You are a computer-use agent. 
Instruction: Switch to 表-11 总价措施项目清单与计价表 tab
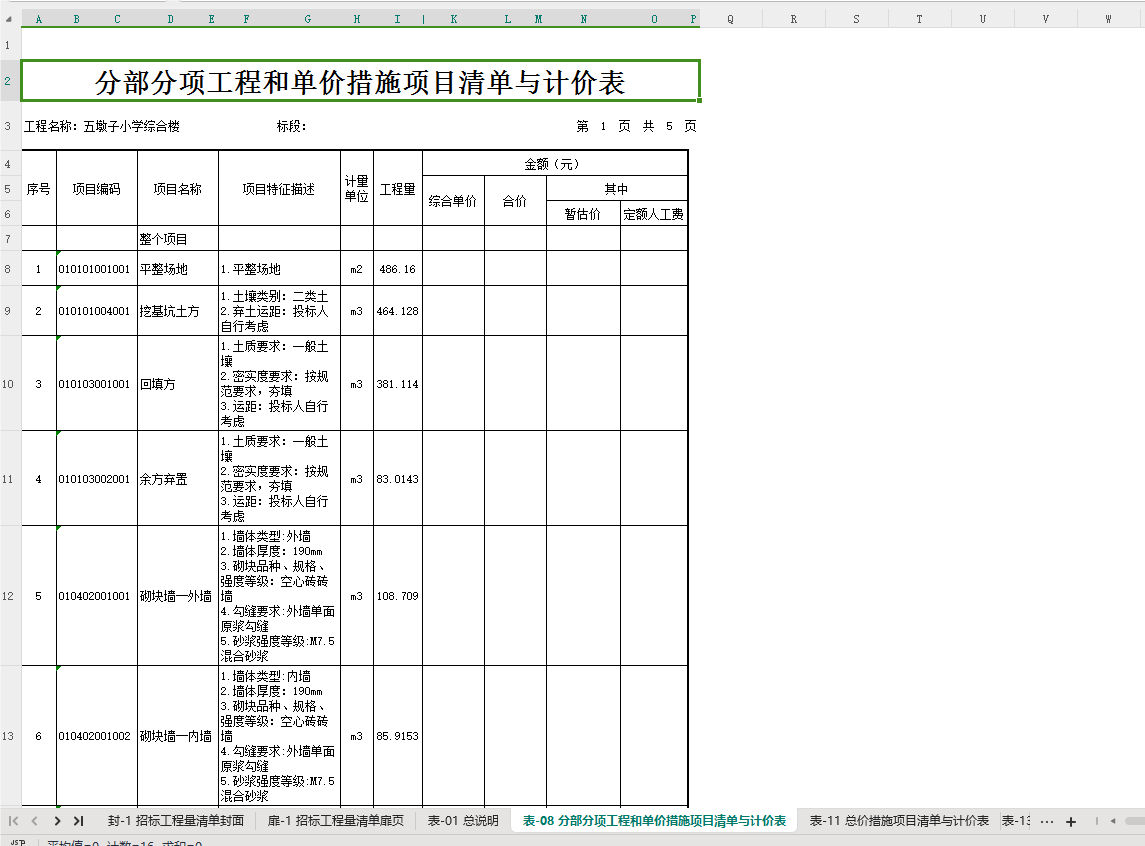[899, 821]
